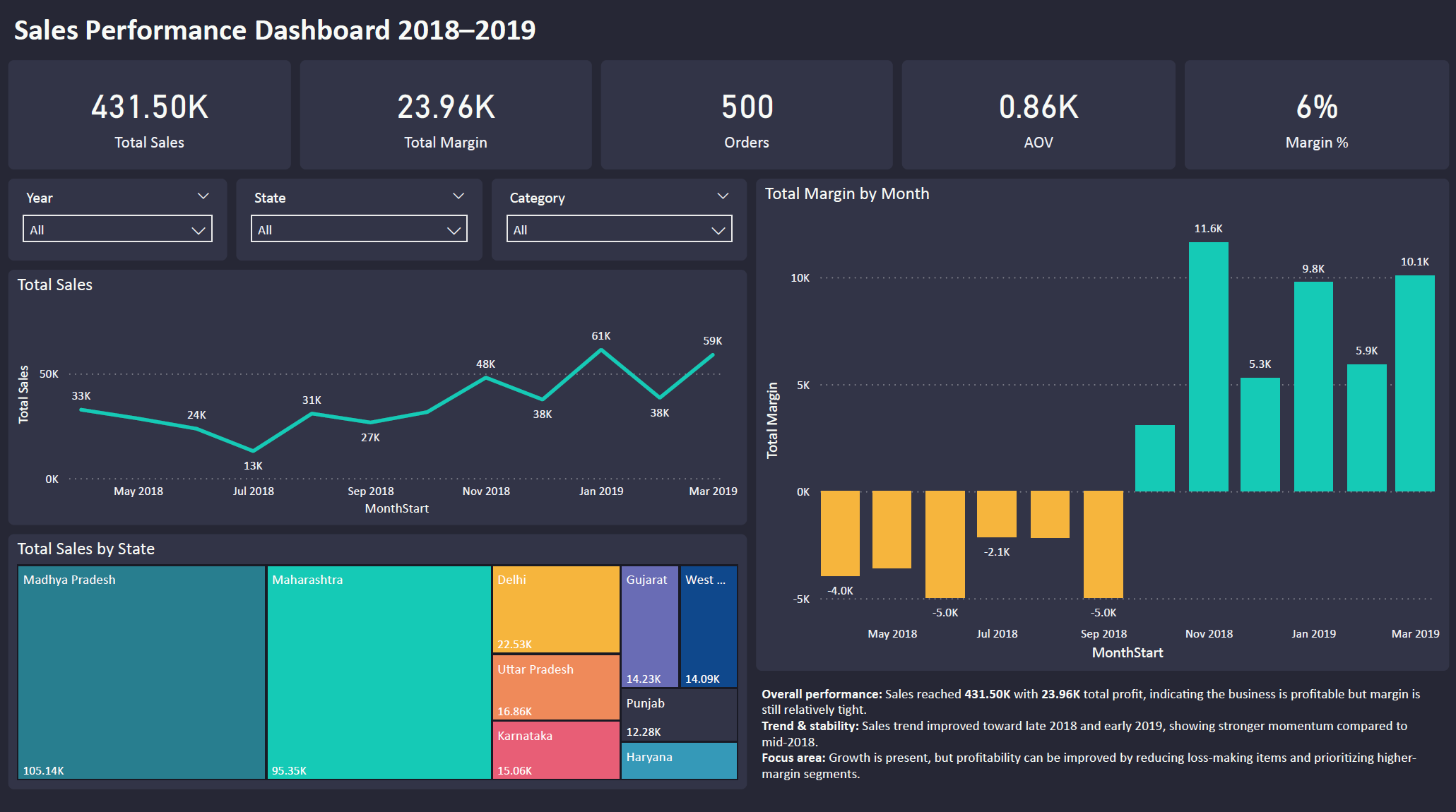Select the Delhi treemap segment
This screenshot has height=812, width=1456.
[x=555, y=609]
